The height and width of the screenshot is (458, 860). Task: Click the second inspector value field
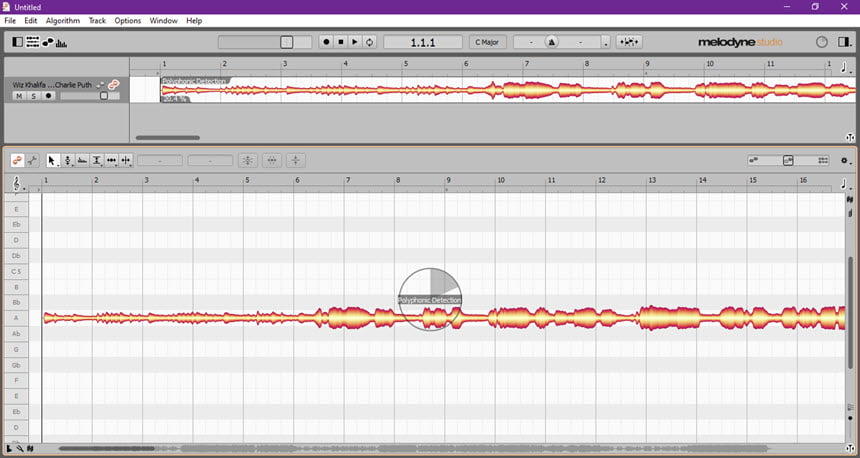click(210, 161)
